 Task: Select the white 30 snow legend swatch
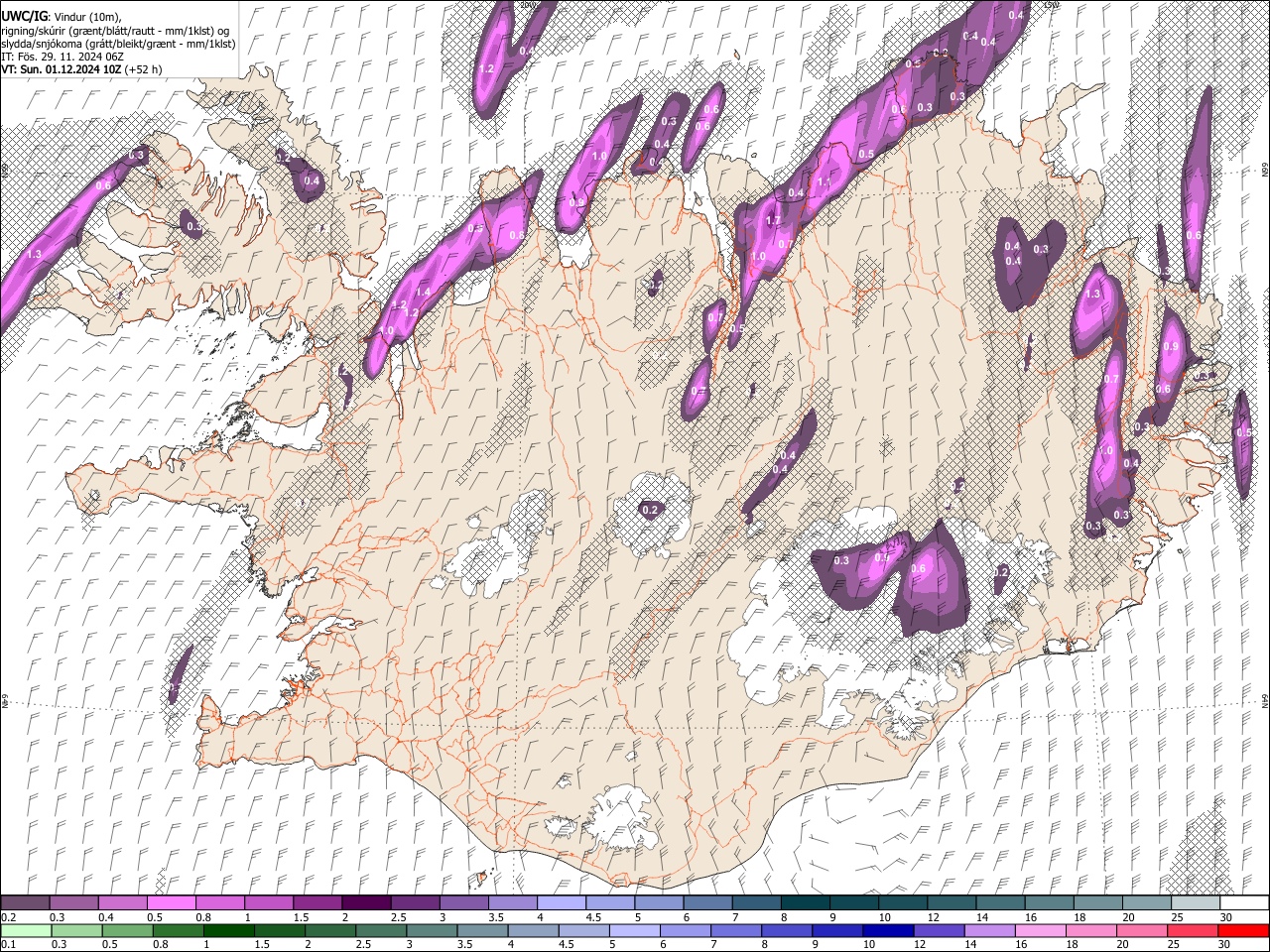point(1244,902)
